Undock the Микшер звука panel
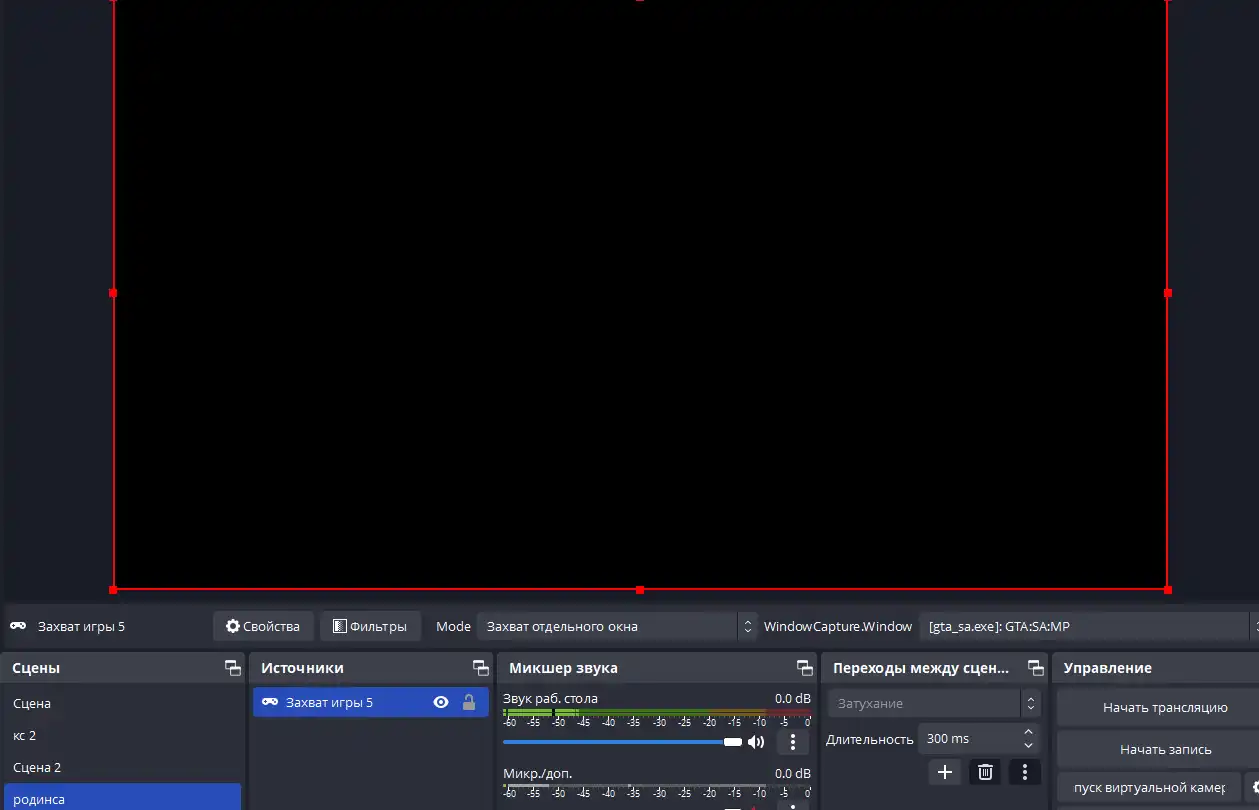The width and height of the screenshot is (1259, 810). pyautogui.click(x=804, y=668)
